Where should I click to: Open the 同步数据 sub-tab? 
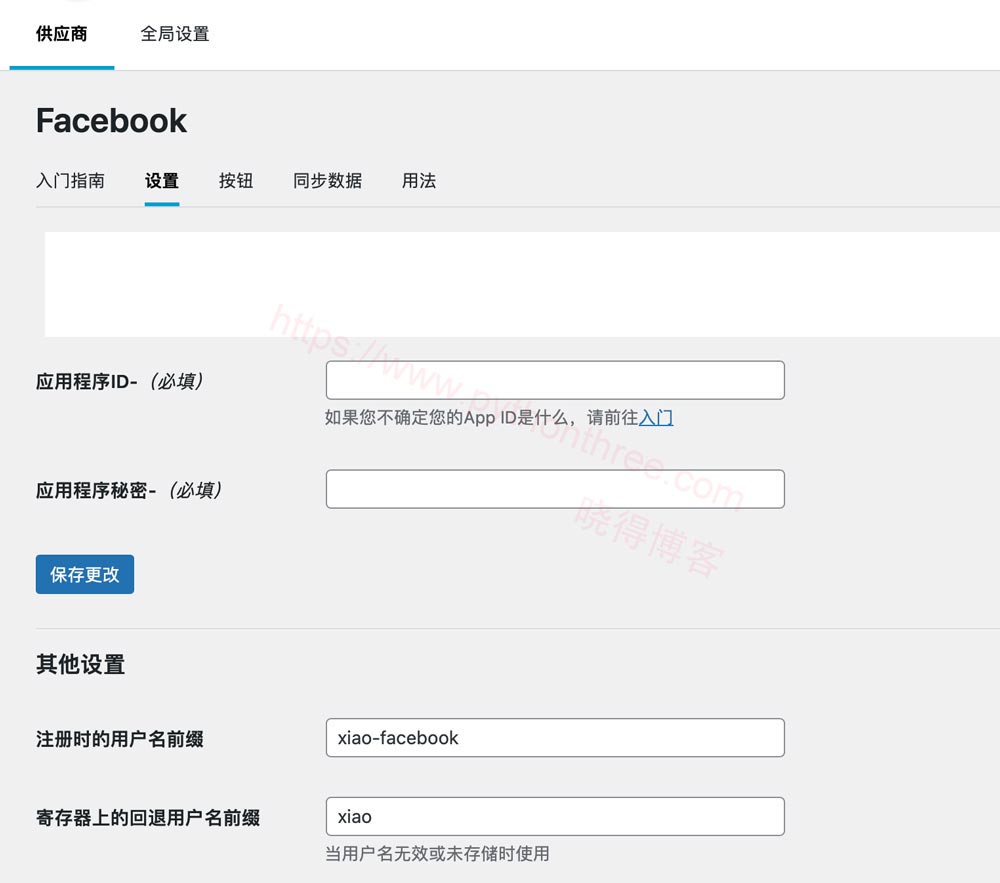[328, 181]
